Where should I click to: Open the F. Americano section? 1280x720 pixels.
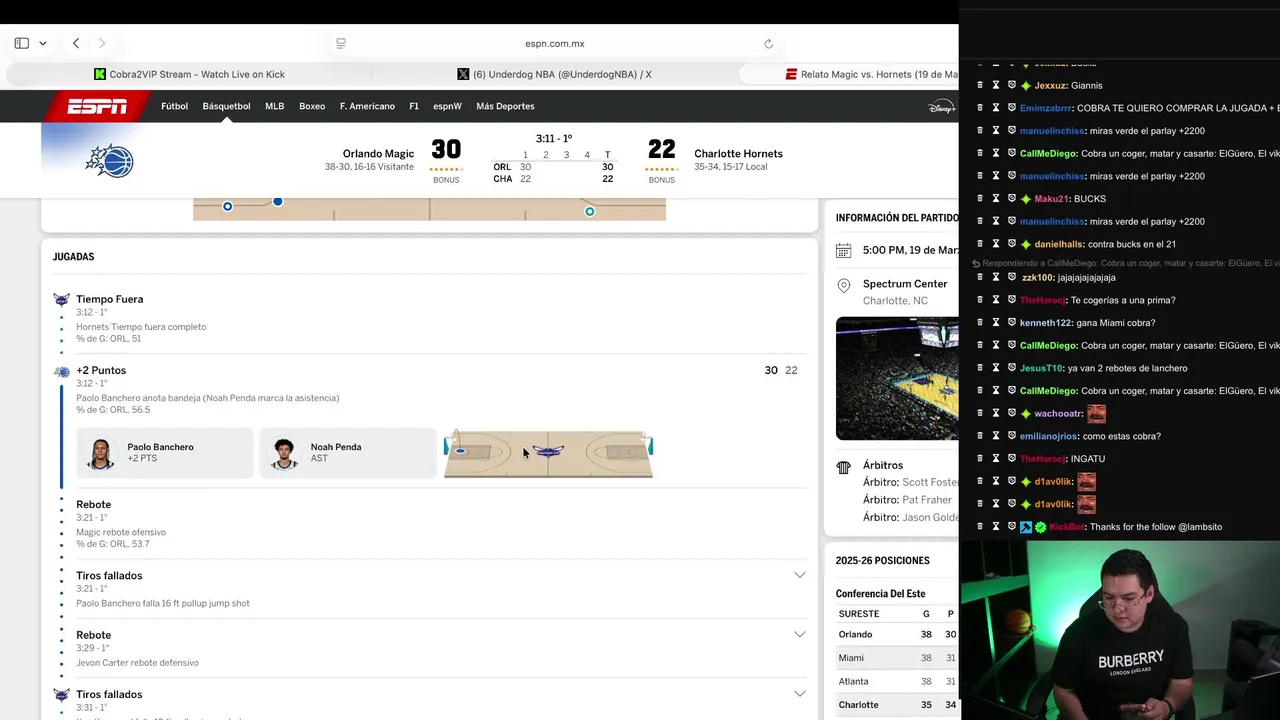click(x=367, y=106)
